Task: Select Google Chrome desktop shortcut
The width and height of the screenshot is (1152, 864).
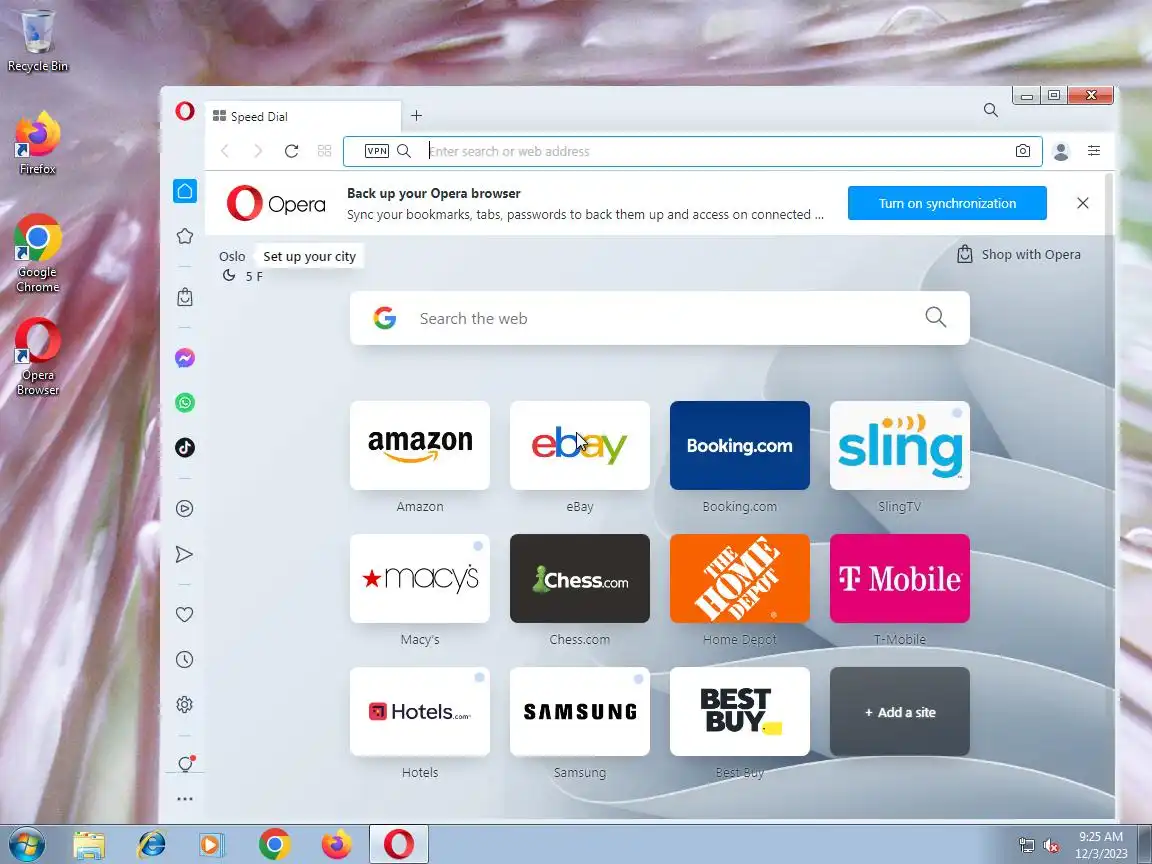Action: tap(37, 253)
